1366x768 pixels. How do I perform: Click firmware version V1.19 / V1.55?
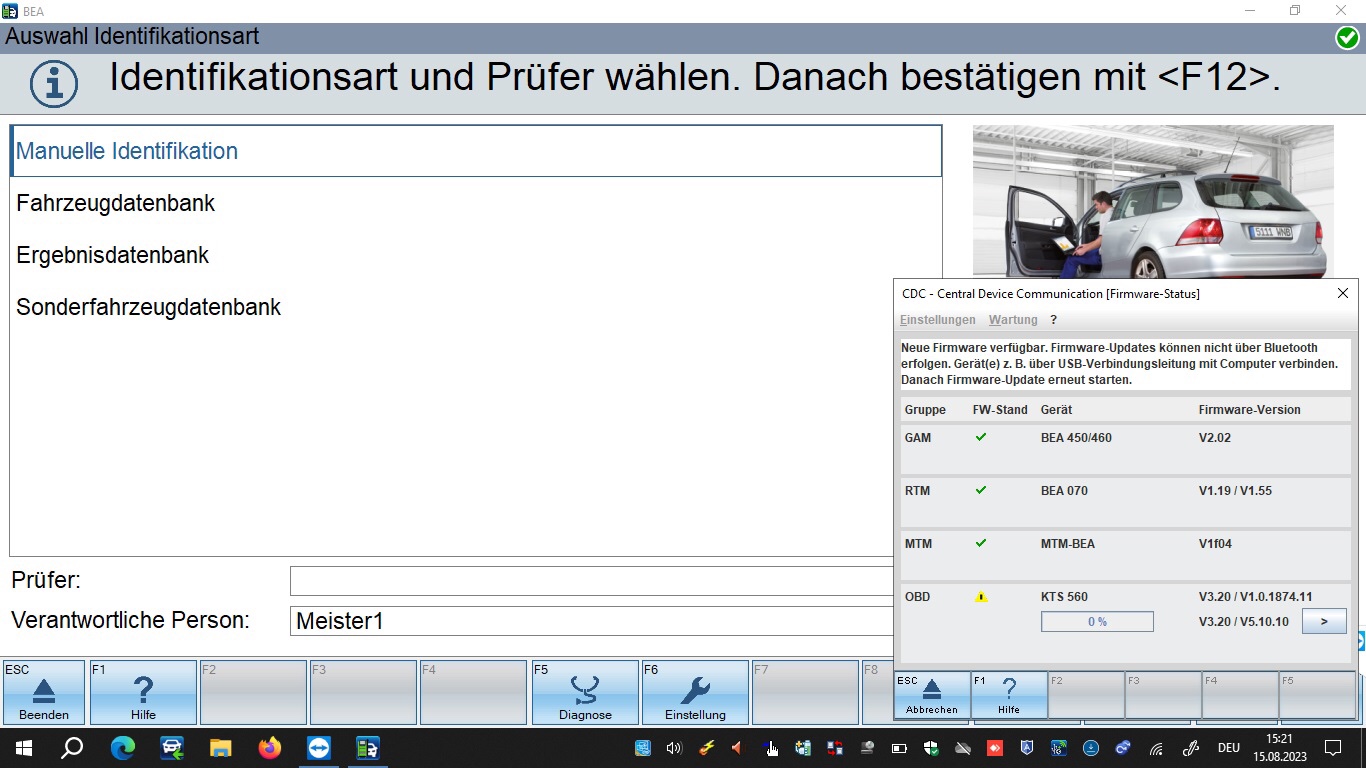tap(1235, 491)
